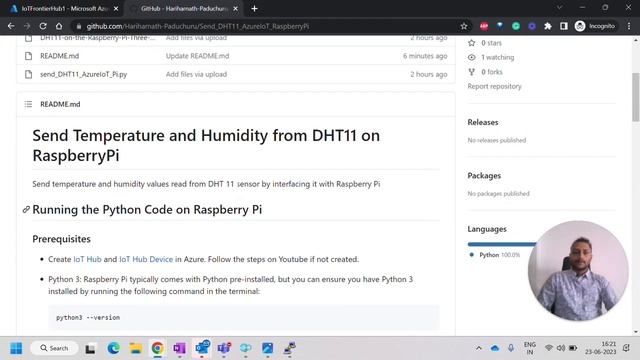Screen dimensions: 640x360
Task: Open the Incognito profile button
Action: tap(595, 26)
